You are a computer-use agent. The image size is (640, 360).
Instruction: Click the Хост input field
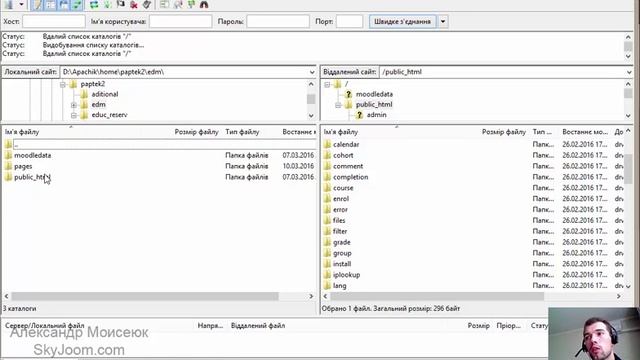(x=54, y=21)
